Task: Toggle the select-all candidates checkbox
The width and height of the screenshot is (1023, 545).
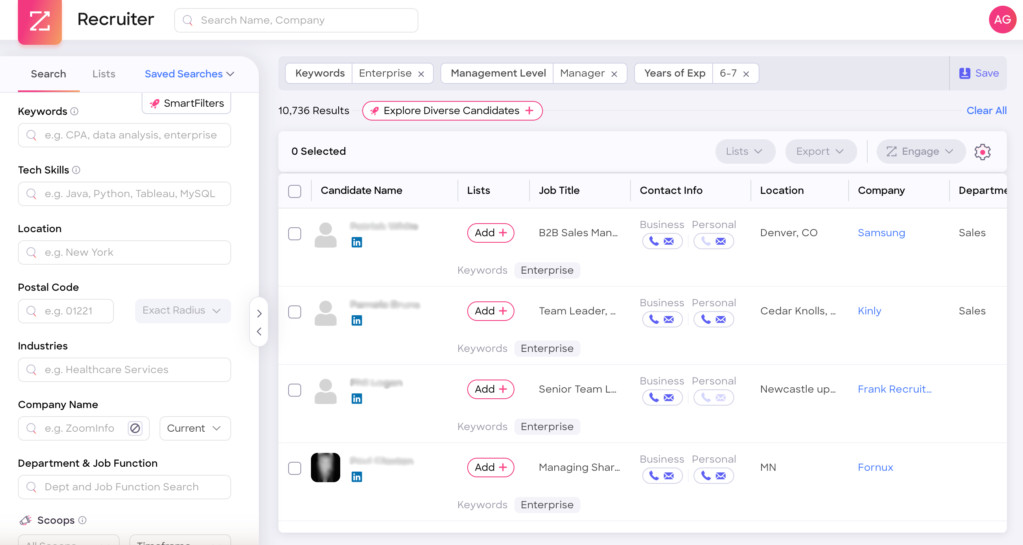Action: point(295,191)
